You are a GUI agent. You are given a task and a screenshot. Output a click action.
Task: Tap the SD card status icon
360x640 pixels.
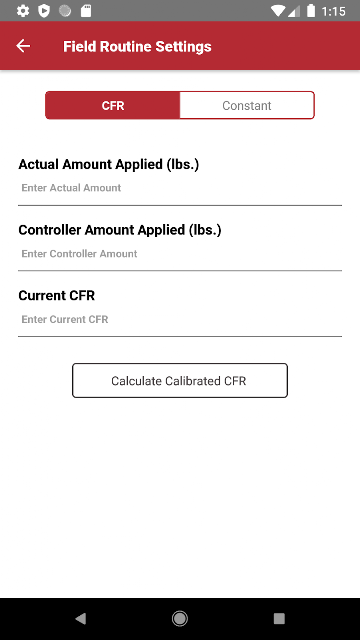click(x=86, y=11)
